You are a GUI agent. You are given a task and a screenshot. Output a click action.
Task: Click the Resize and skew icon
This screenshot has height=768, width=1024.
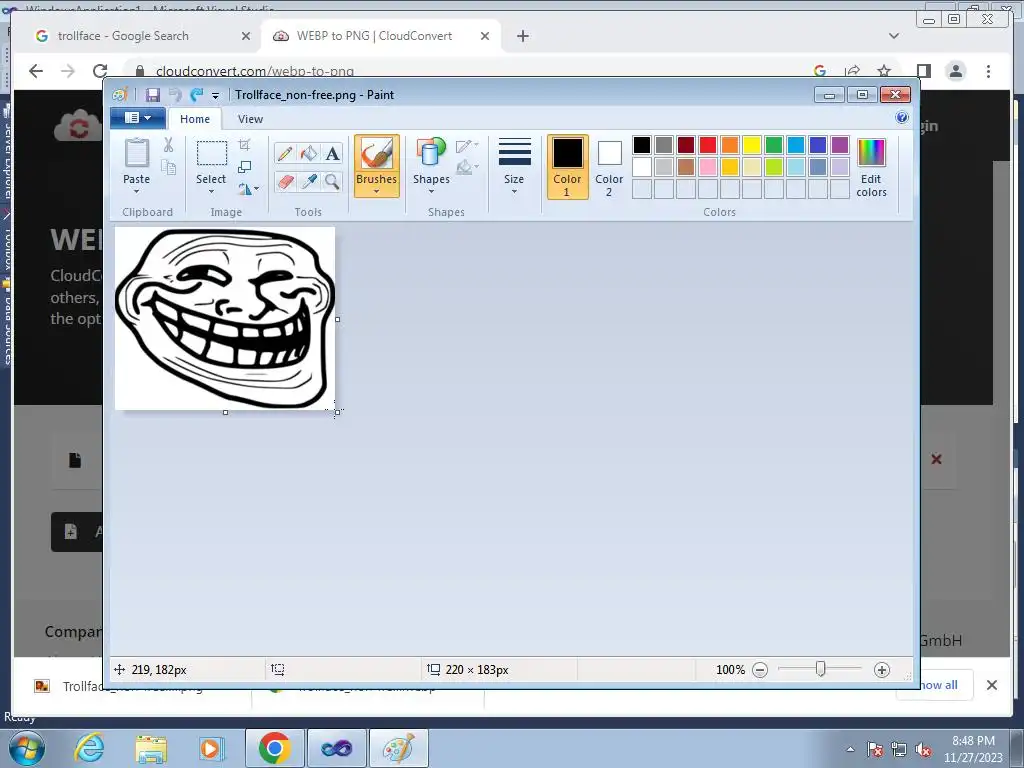(245, 167)
